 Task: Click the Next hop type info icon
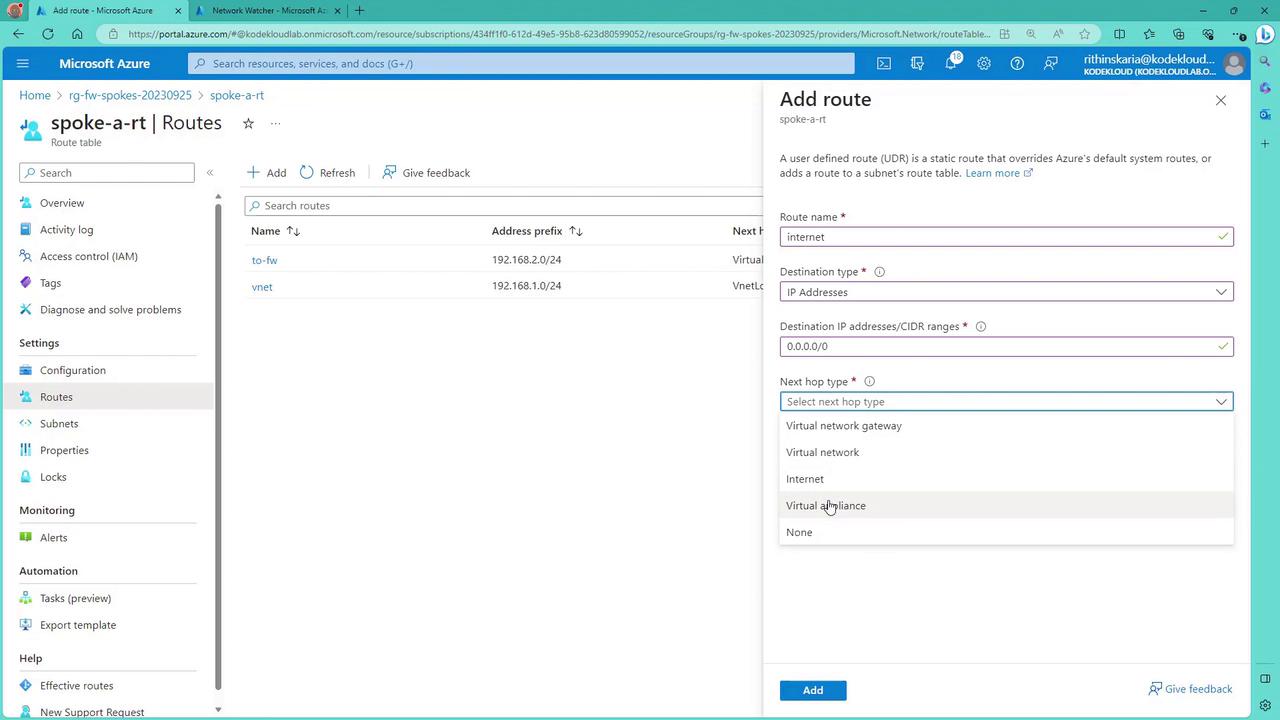click(x=869, y=381)
